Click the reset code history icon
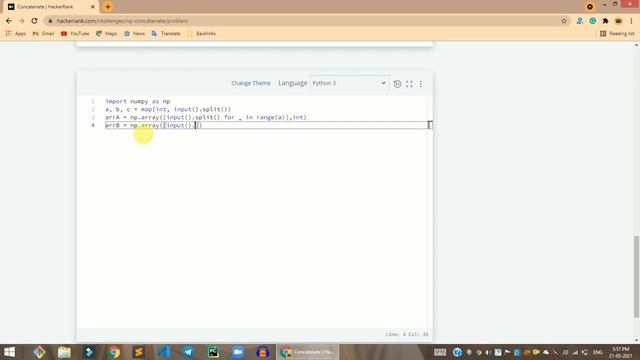Screen dimensions: 640x360 [x=397, y=84]
